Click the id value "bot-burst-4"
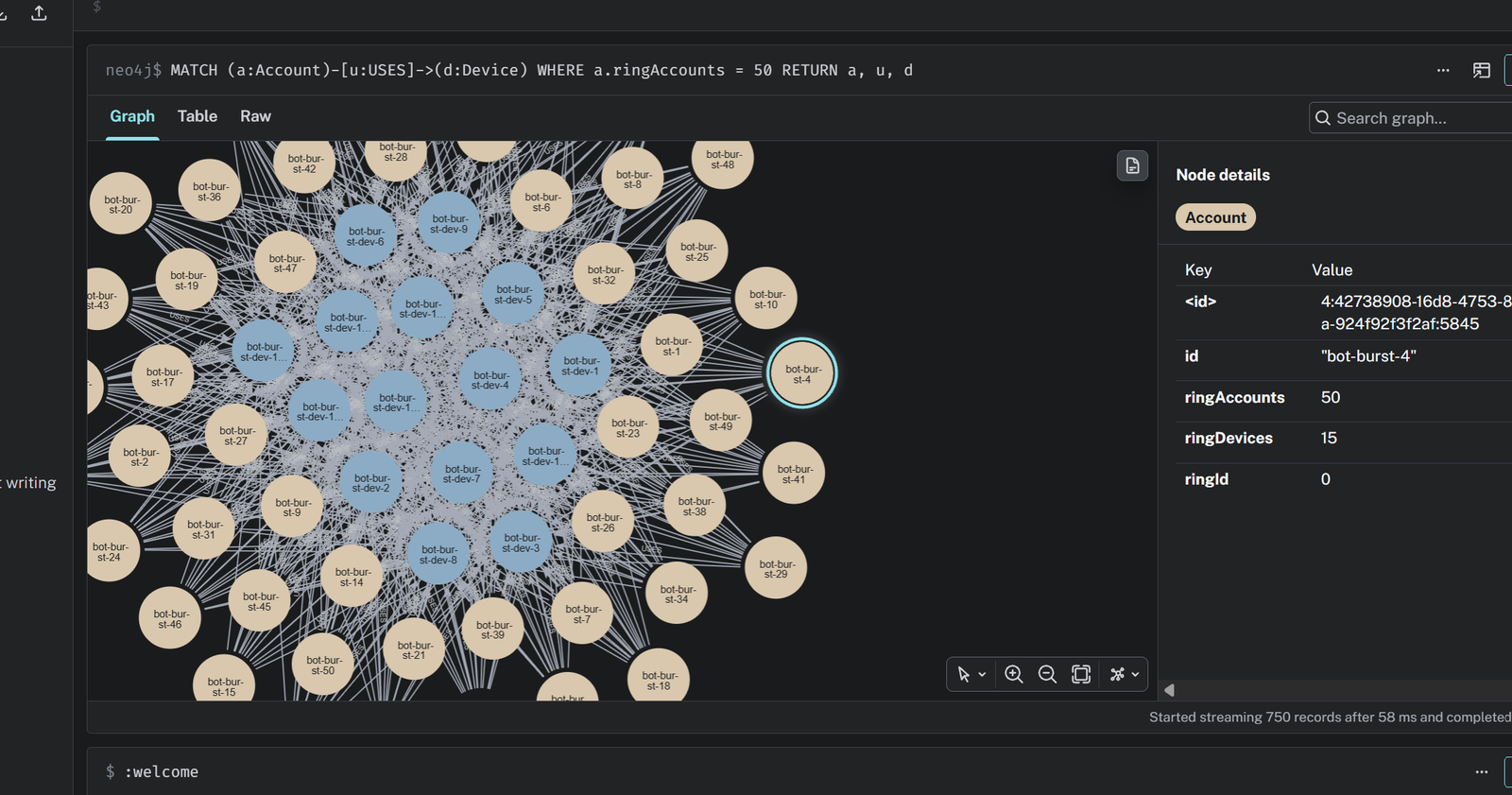This screenshot has width=1512, height=795. coord(1368,356)
